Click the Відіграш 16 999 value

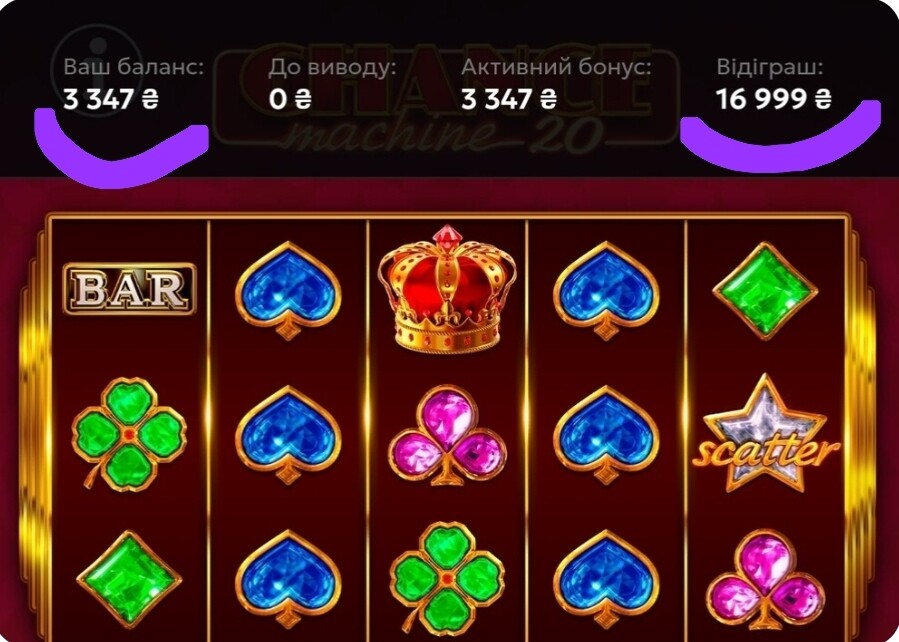click(x=773, y=100)
